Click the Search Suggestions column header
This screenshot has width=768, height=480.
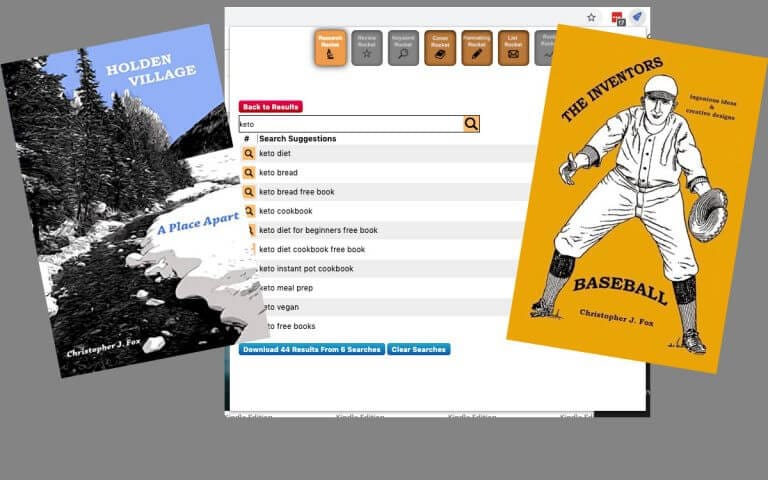[x=298, y=139]
